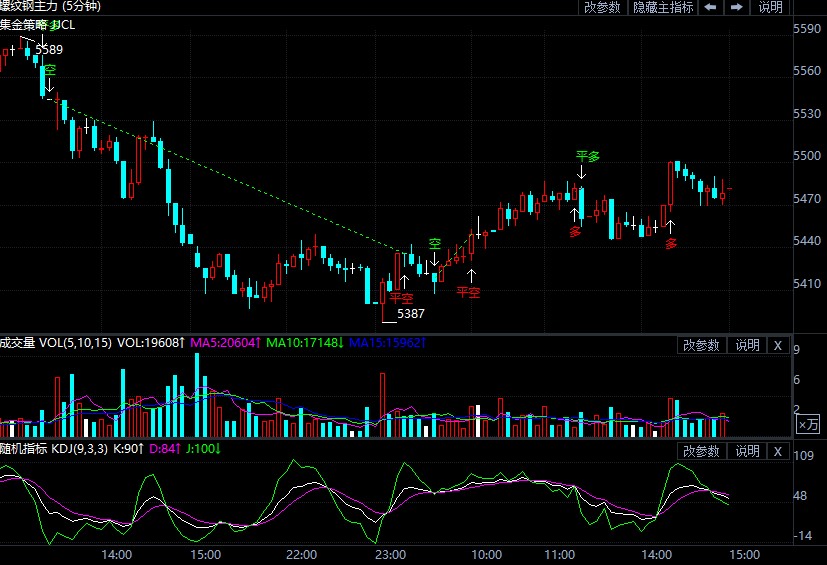Click the right arrow navigation icon

[736, 7]
